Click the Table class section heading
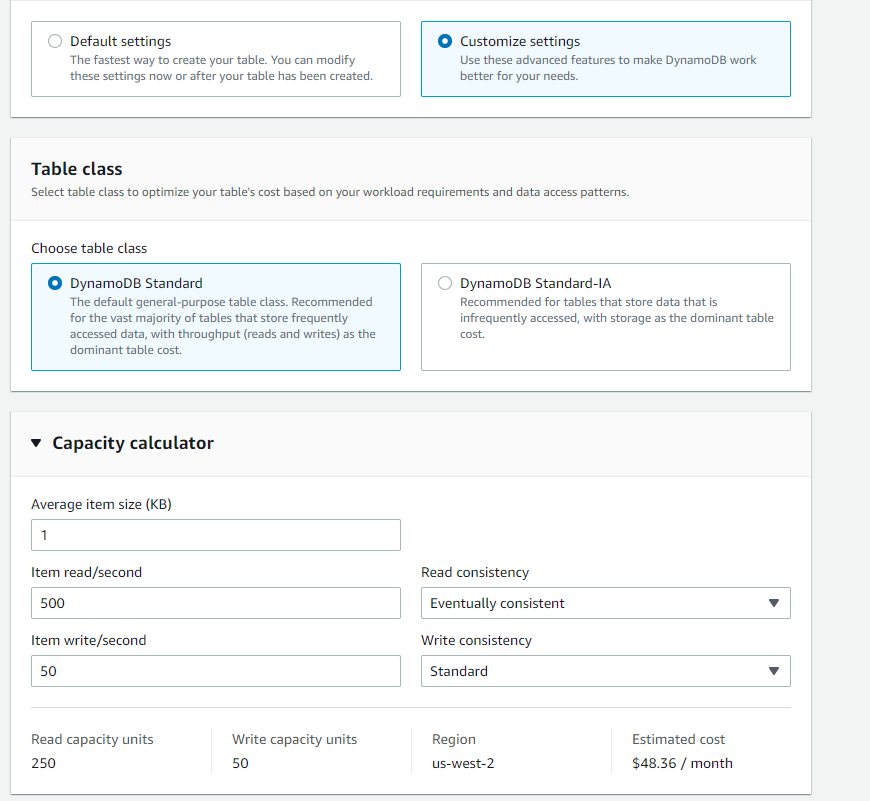870x801 pixels. [x=77, y=169]
